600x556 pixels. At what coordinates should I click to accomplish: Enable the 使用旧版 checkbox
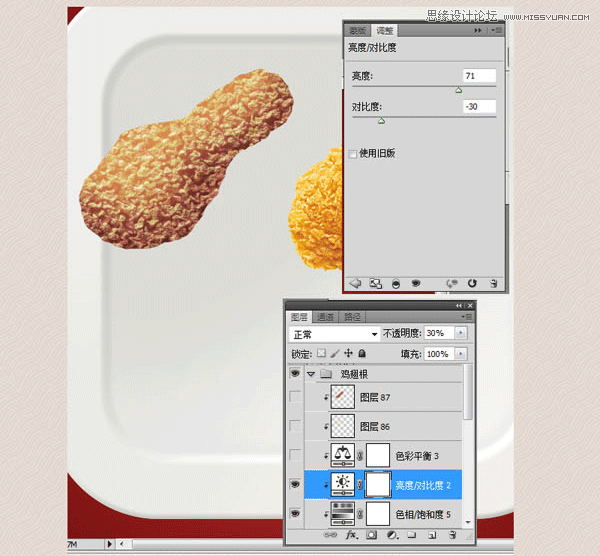(x=353, y=154)
